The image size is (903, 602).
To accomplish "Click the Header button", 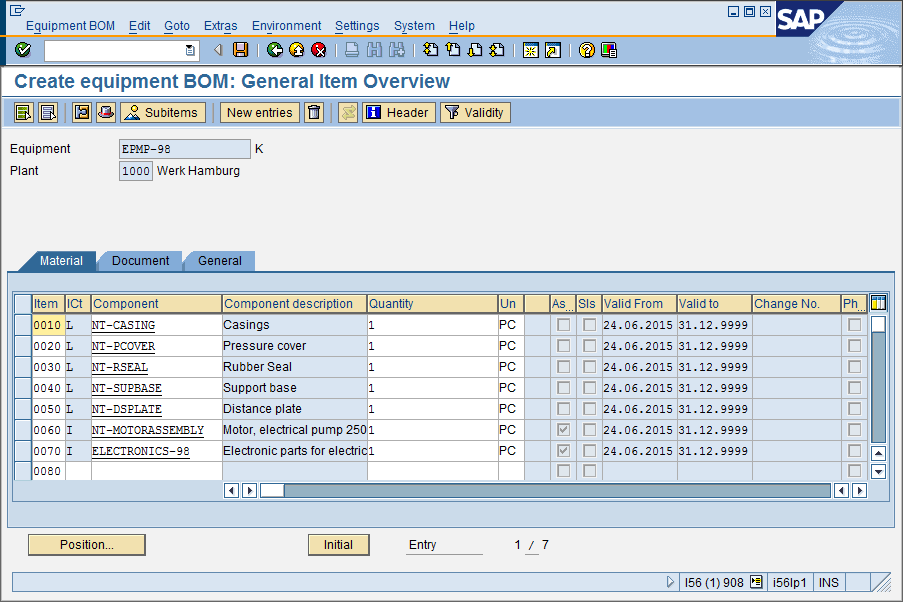I will [399, 112].
